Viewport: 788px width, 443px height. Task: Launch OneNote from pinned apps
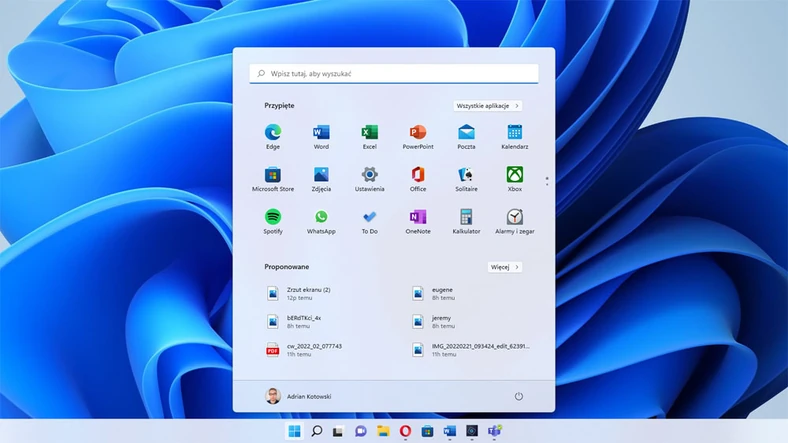[418, 222]
